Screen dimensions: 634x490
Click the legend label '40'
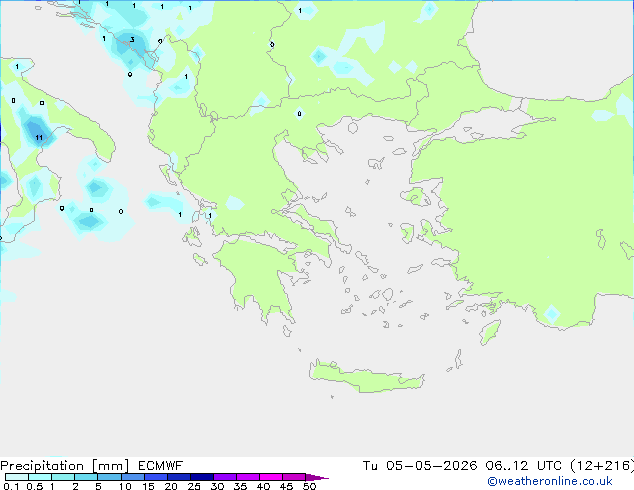263,486
